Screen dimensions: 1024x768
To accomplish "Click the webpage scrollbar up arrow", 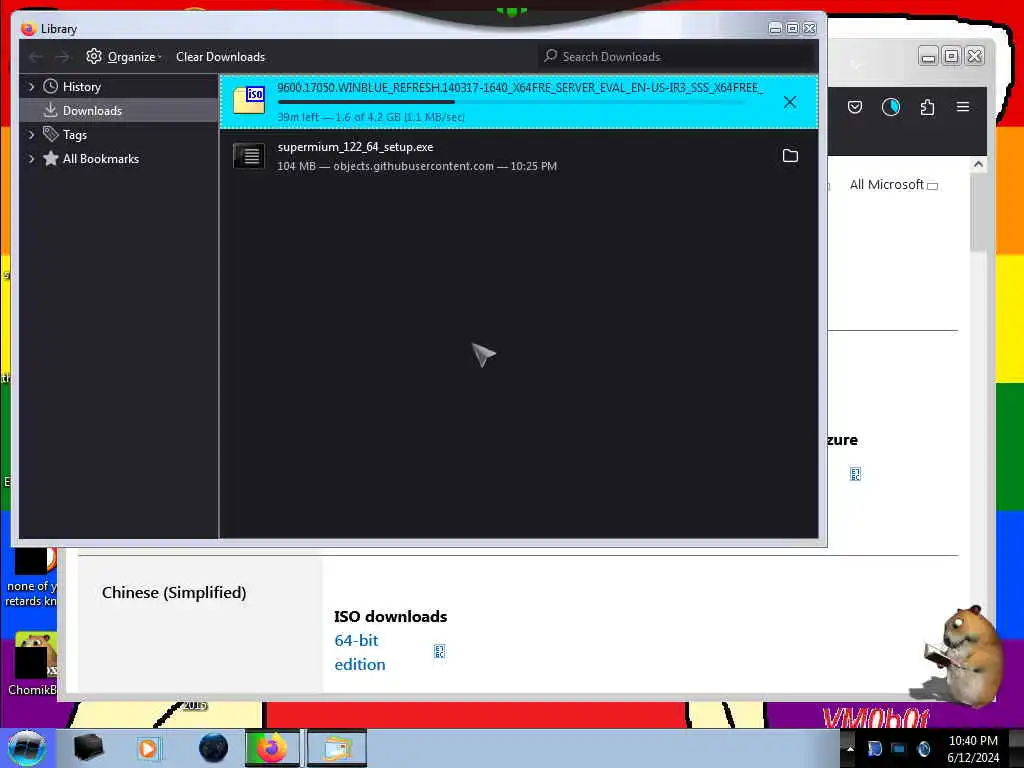I will (978, 165).
